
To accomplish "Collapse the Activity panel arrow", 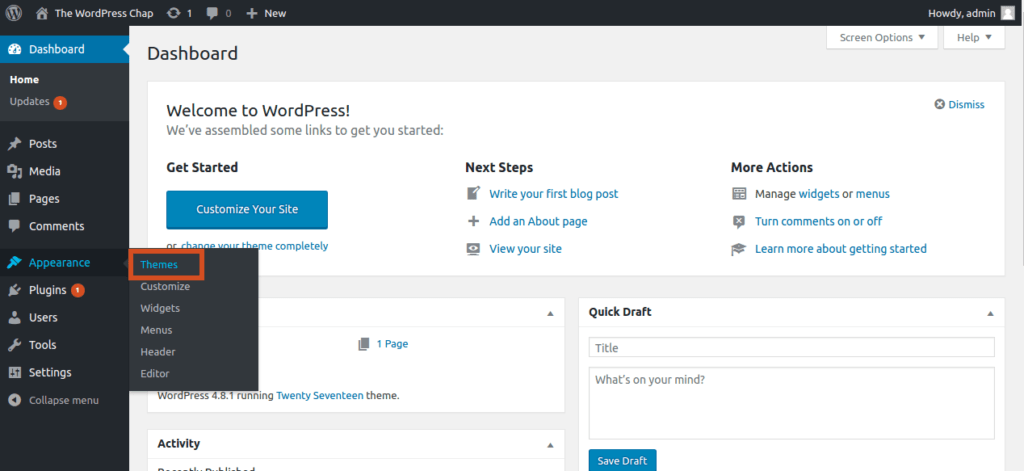I will coord(550,445).
